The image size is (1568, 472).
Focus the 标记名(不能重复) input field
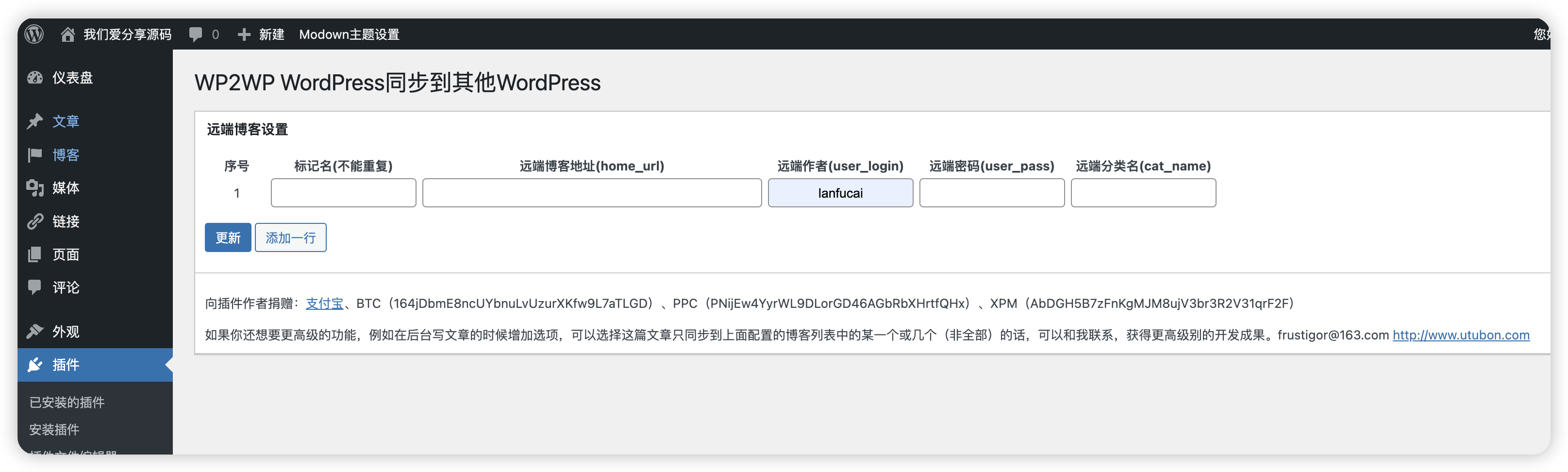tap(343, 193)
